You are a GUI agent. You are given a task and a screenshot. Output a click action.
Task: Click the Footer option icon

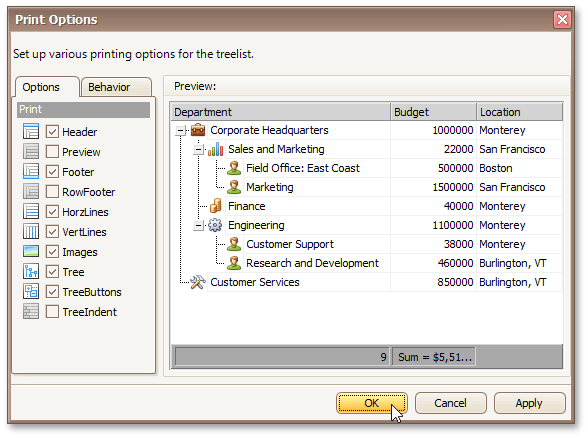point(31,172)
